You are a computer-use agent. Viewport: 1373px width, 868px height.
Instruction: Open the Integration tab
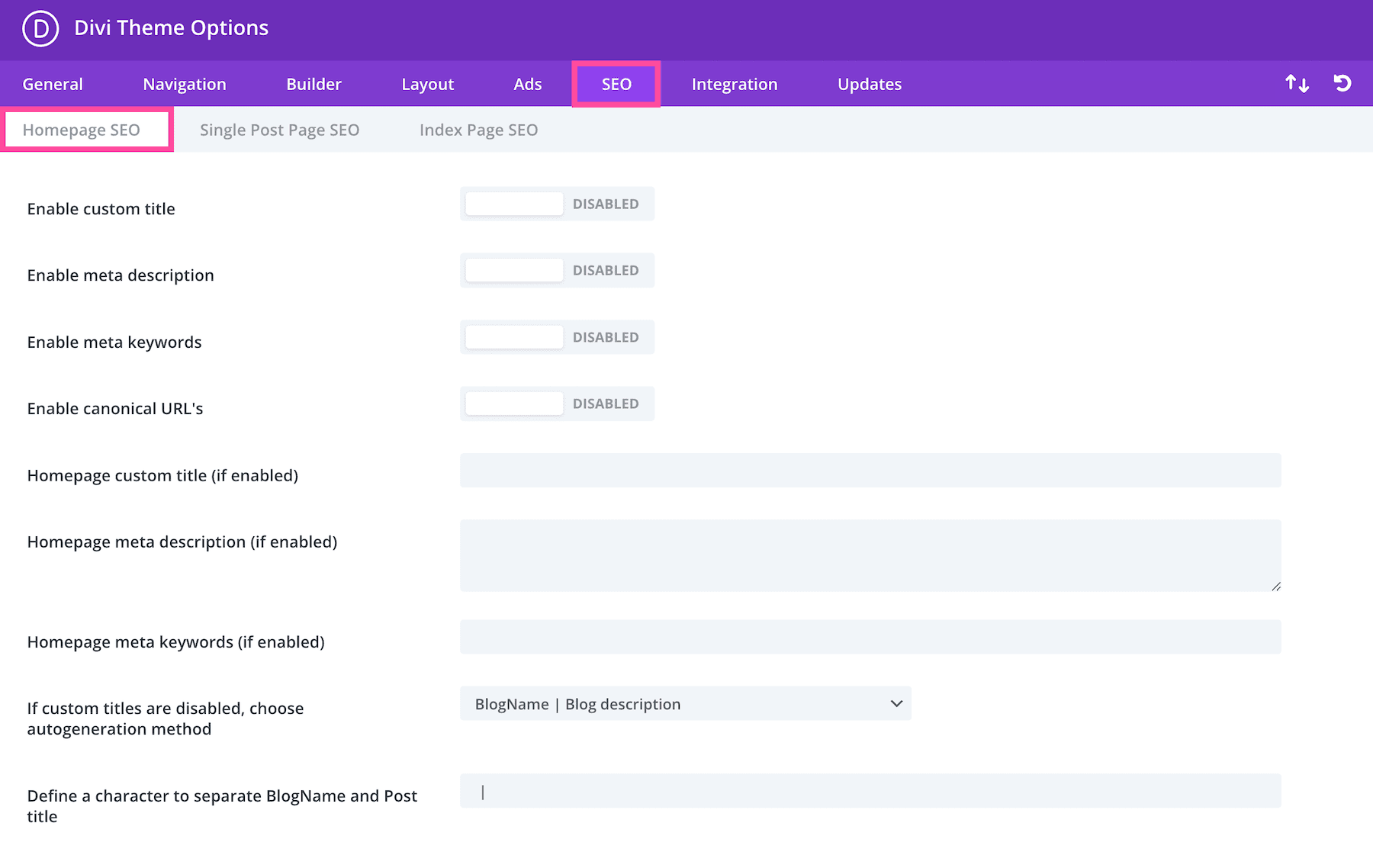click(x=734, y=84)
